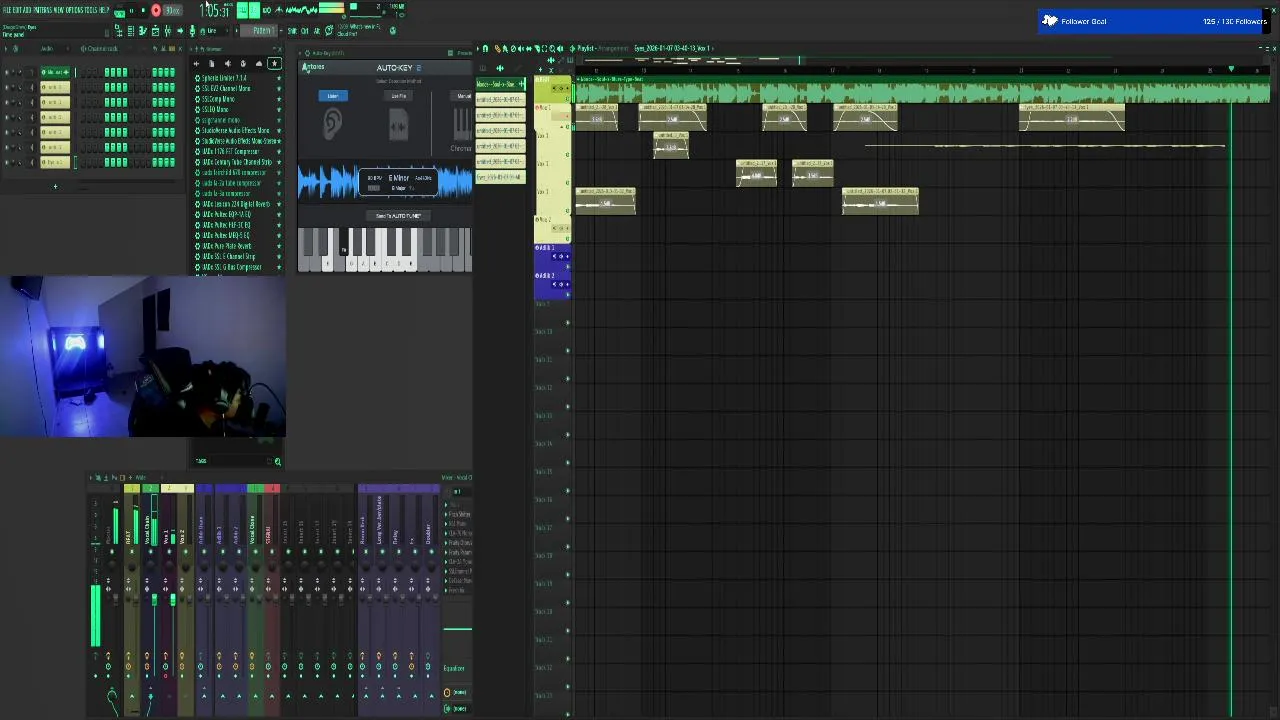Click the Listen button in Auto-Key
This screenshot has height=720, width=1280.
click(x=333, y=96)
